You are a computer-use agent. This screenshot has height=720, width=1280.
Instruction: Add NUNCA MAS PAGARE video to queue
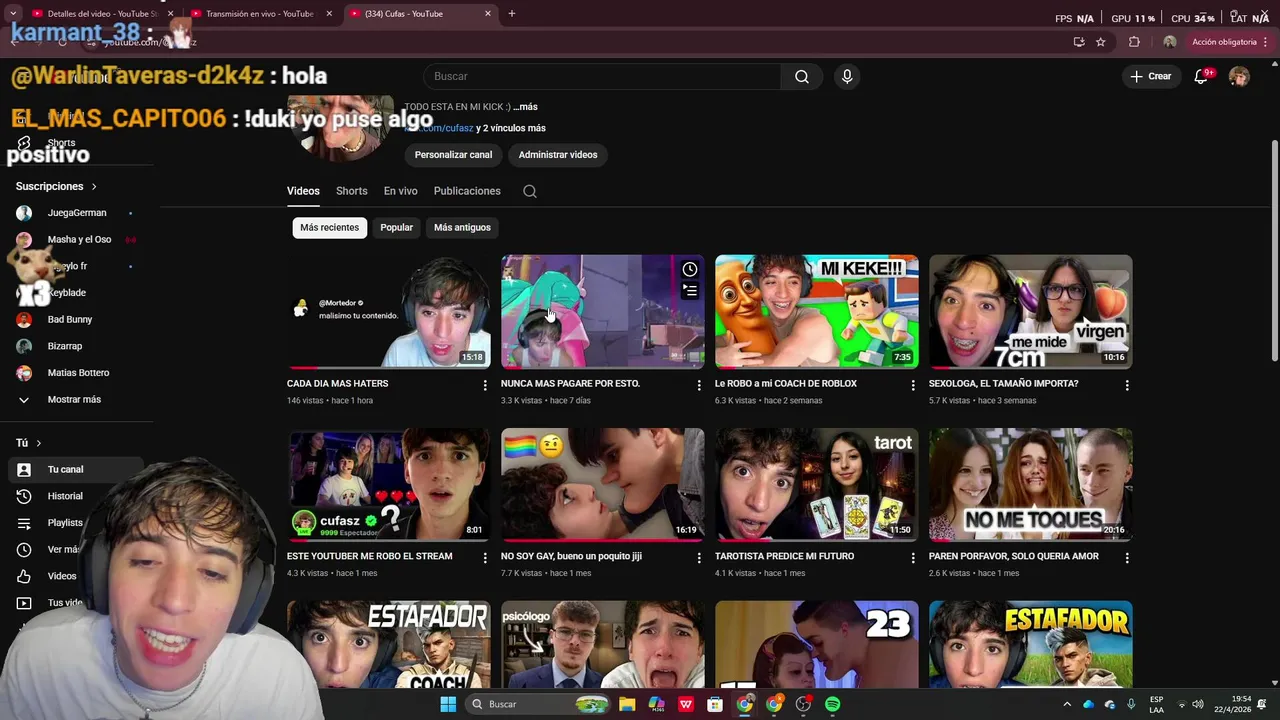690,291
